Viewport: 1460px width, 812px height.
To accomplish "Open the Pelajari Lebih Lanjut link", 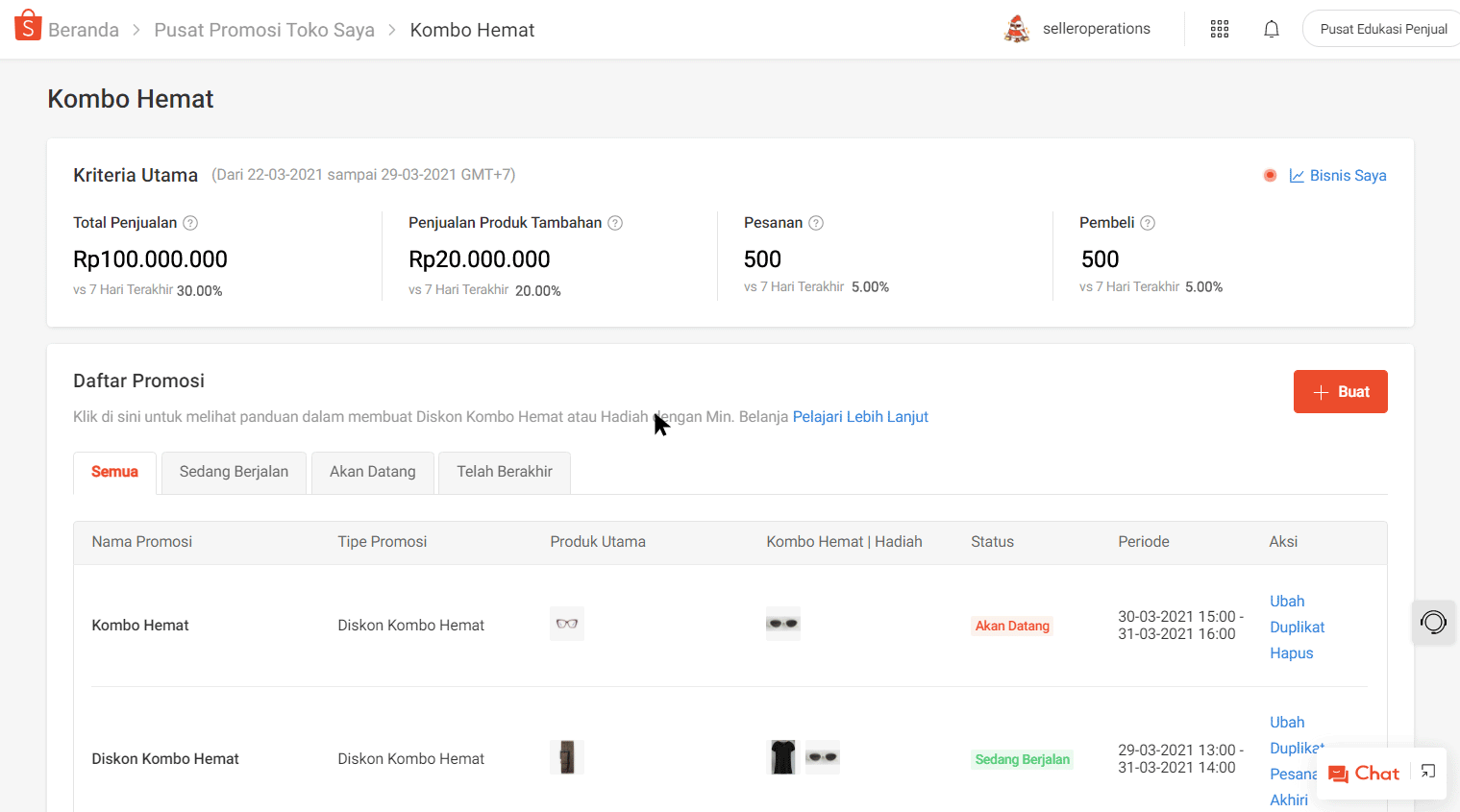I will point(860,417).
